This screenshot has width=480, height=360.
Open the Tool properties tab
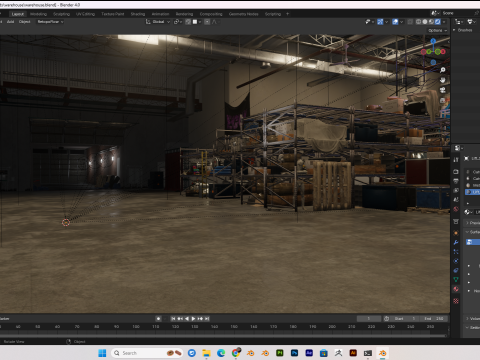pyautogui.click(x=456, y=159)
